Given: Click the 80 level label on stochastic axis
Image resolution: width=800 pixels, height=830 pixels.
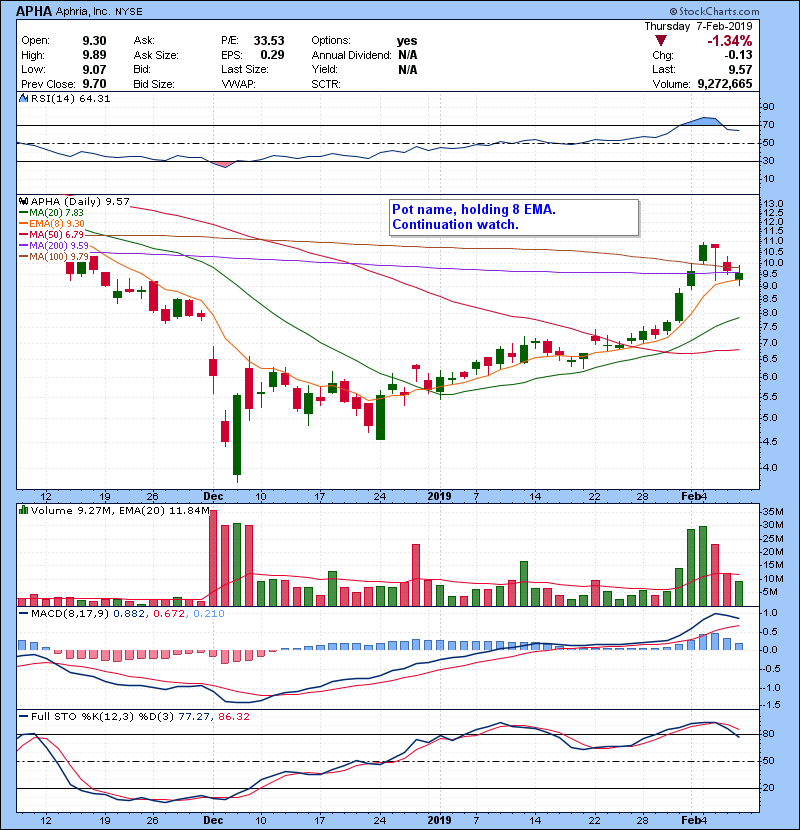Looking at the screenshot, I should pos(768,734).
